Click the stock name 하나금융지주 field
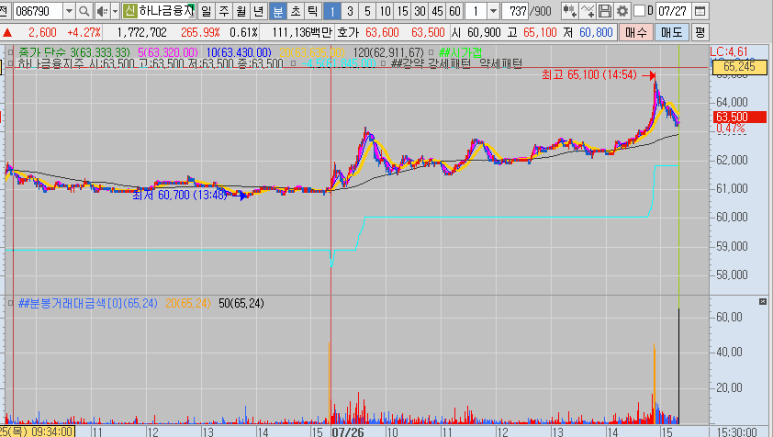 point(167,11)
